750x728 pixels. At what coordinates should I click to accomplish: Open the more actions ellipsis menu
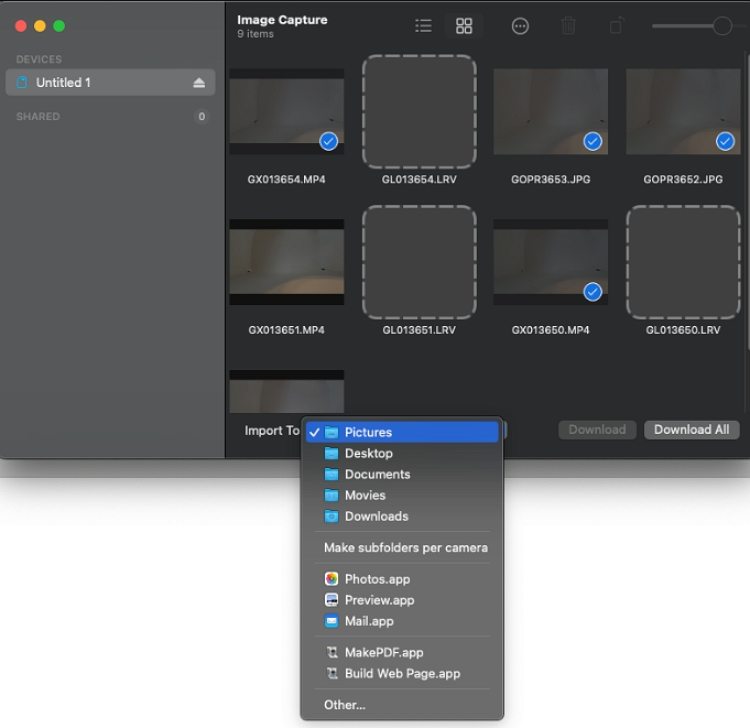520,26
